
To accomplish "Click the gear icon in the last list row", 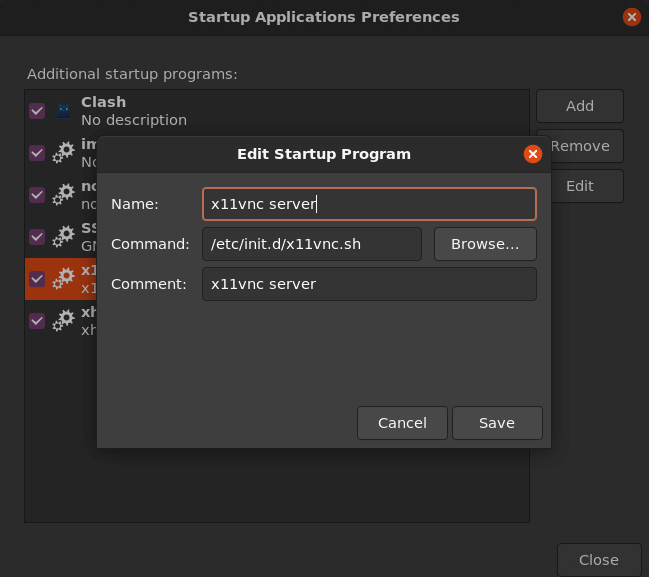I will coord(63,320).
